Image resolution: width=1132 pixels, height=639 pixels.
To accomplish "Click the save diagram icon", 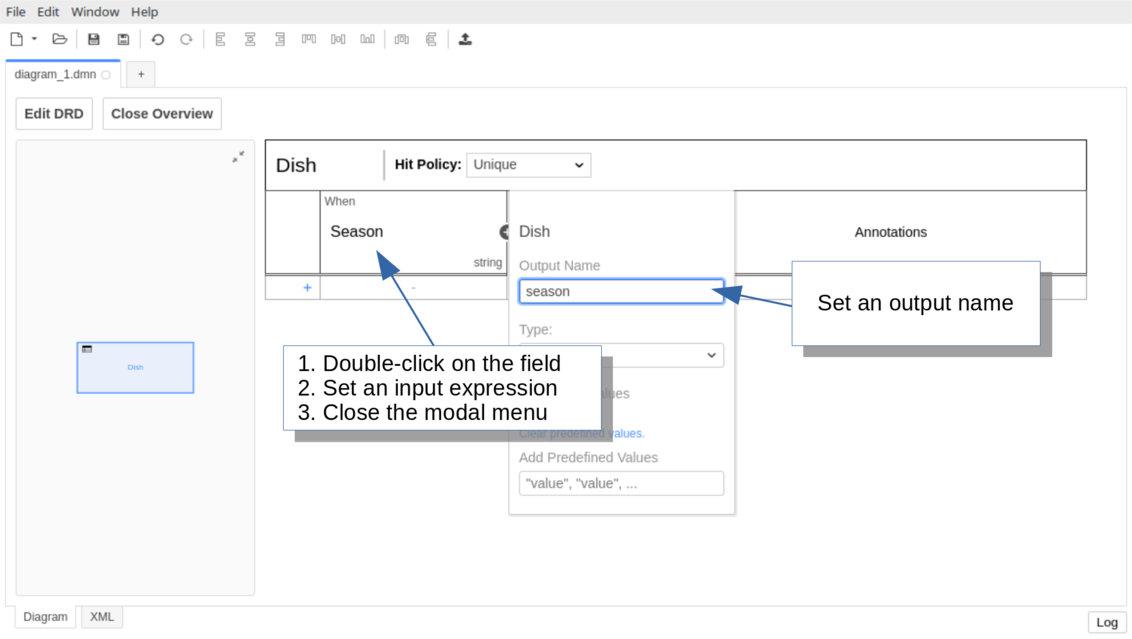I will pos(94,39).
